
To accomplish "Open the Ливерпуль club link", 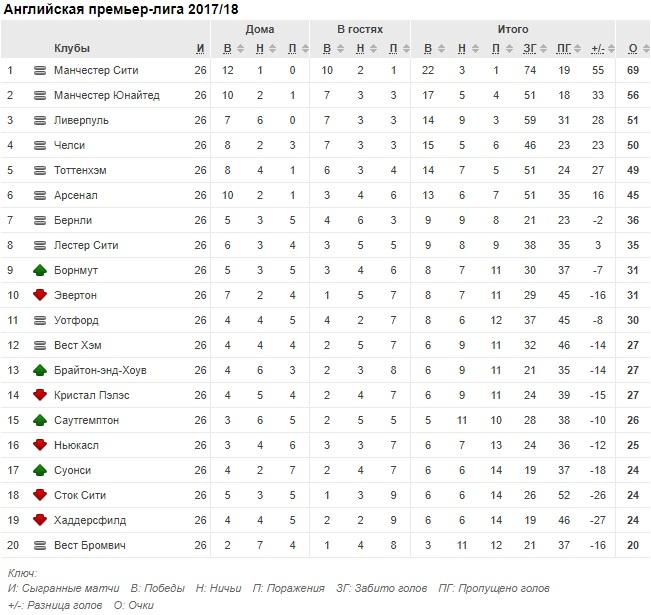I will pyautogui.click(x=82, y=120).
